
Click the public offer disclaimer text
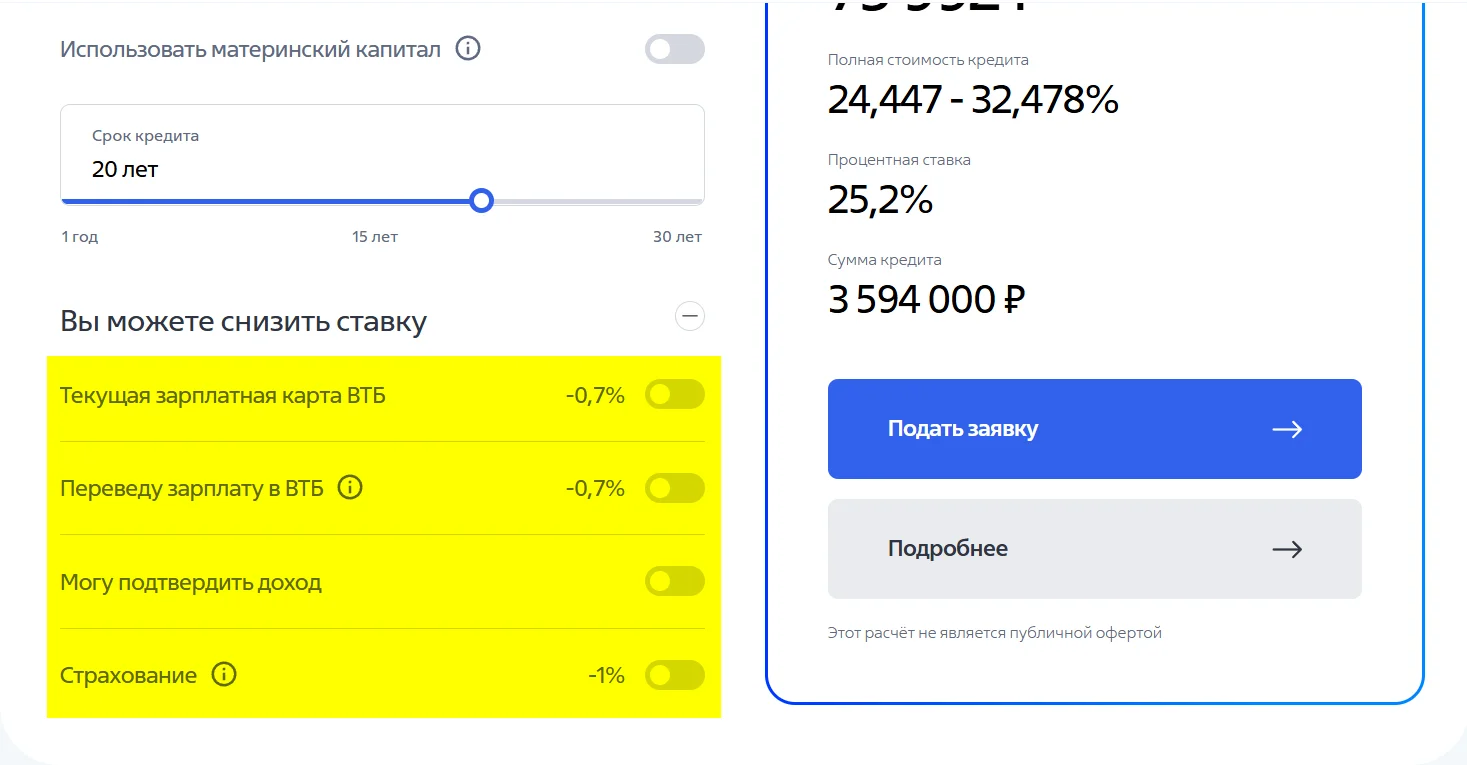[x=994, y=632]
